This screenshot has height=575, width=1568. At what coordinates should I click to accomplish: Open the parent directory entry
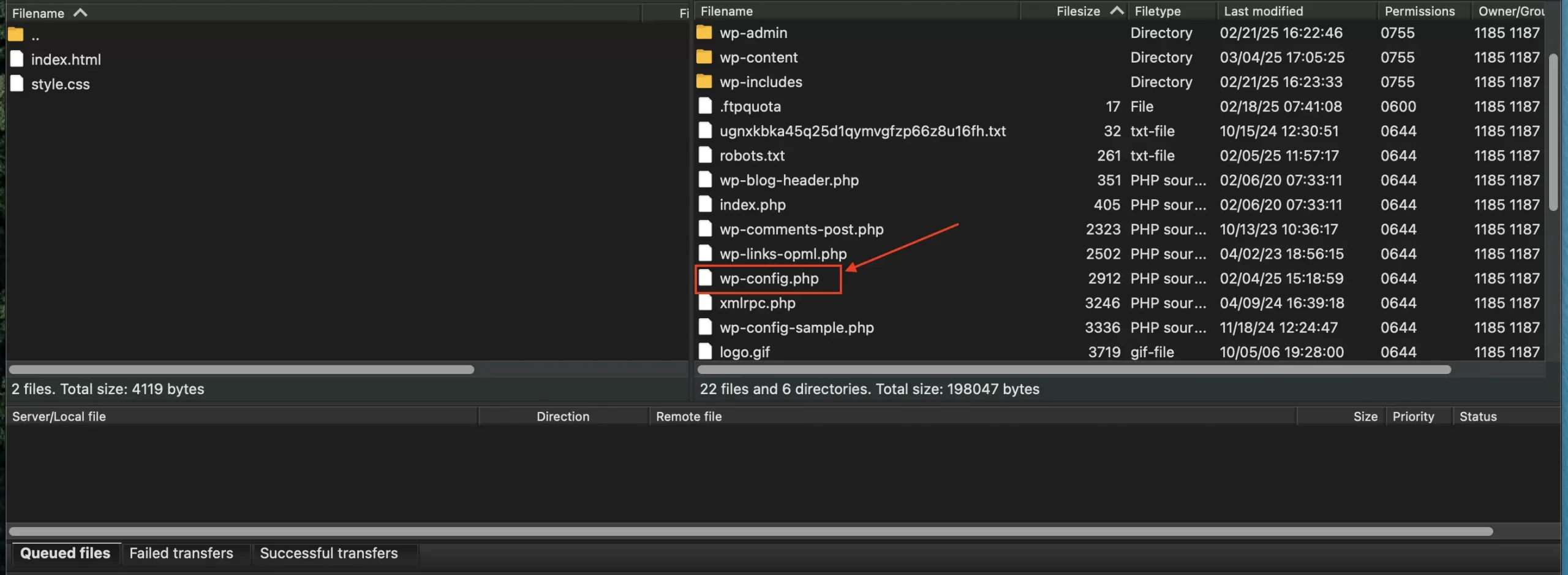point(15,34)
